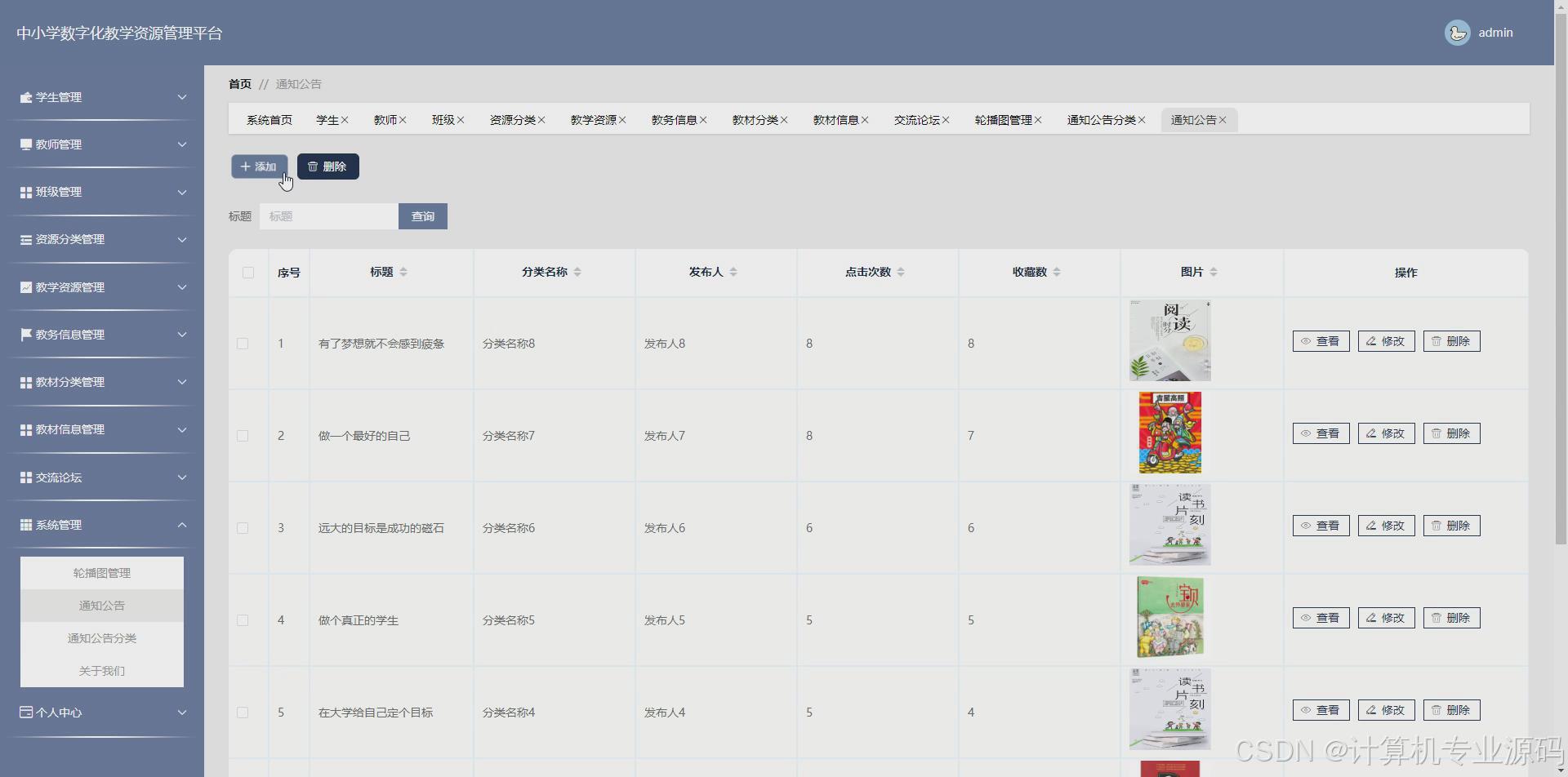Click the 教材分类管理 grid icon
This screenshot has height=777, width=1568.
point(26,382)
